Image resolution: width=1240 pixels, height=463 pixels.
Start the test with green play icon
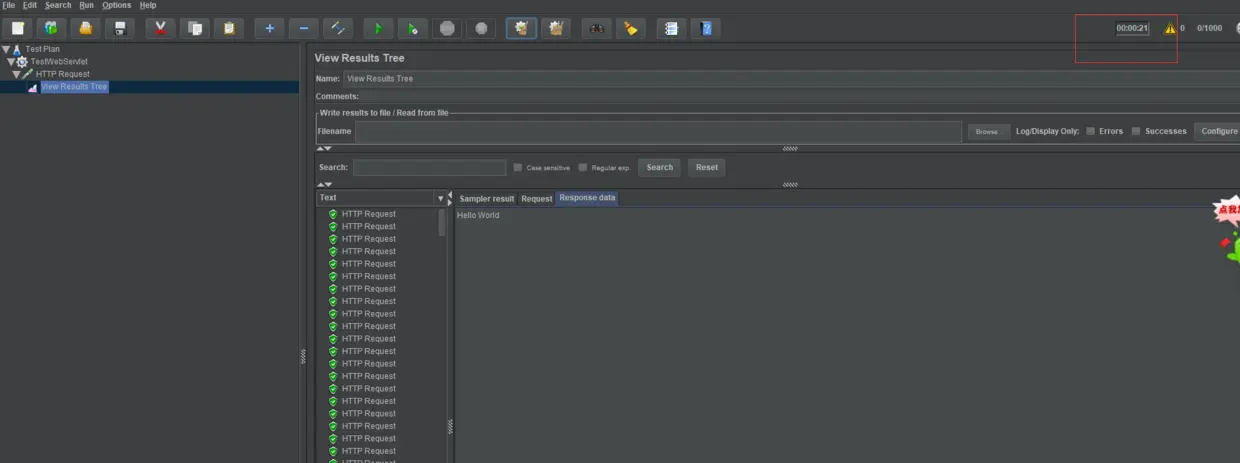click(x=378, y=28)
